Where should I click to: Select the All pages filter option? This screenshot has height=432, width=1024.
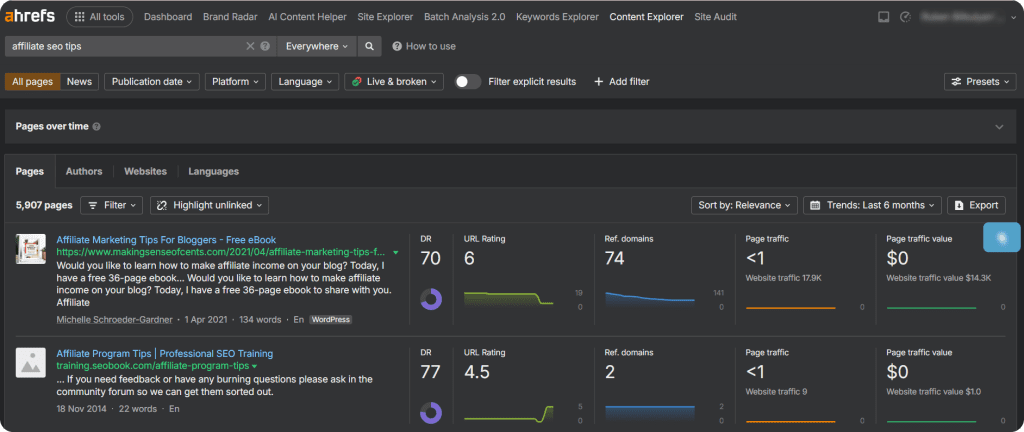(33, 82)
